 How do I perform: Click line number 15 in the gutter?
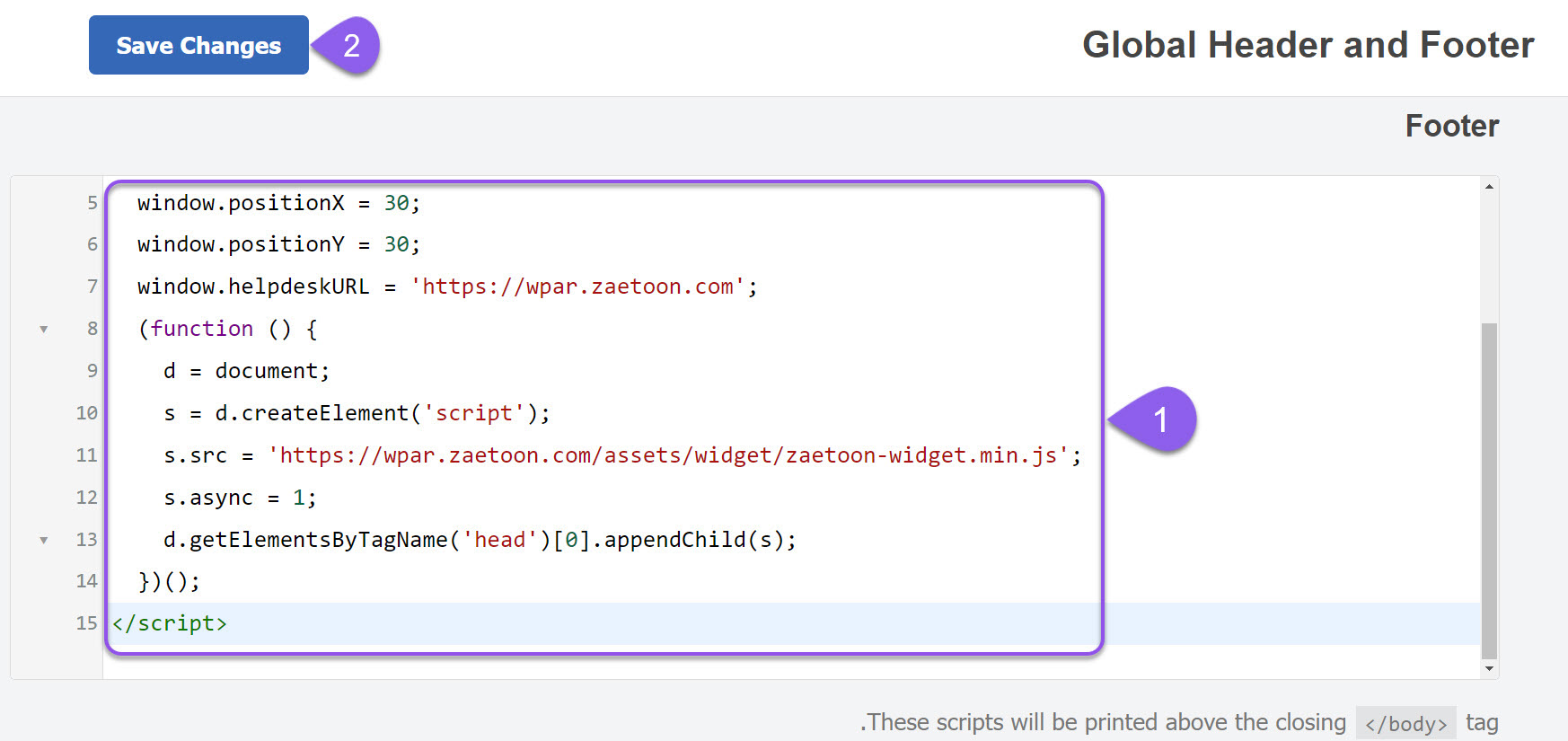click(86, 623)
